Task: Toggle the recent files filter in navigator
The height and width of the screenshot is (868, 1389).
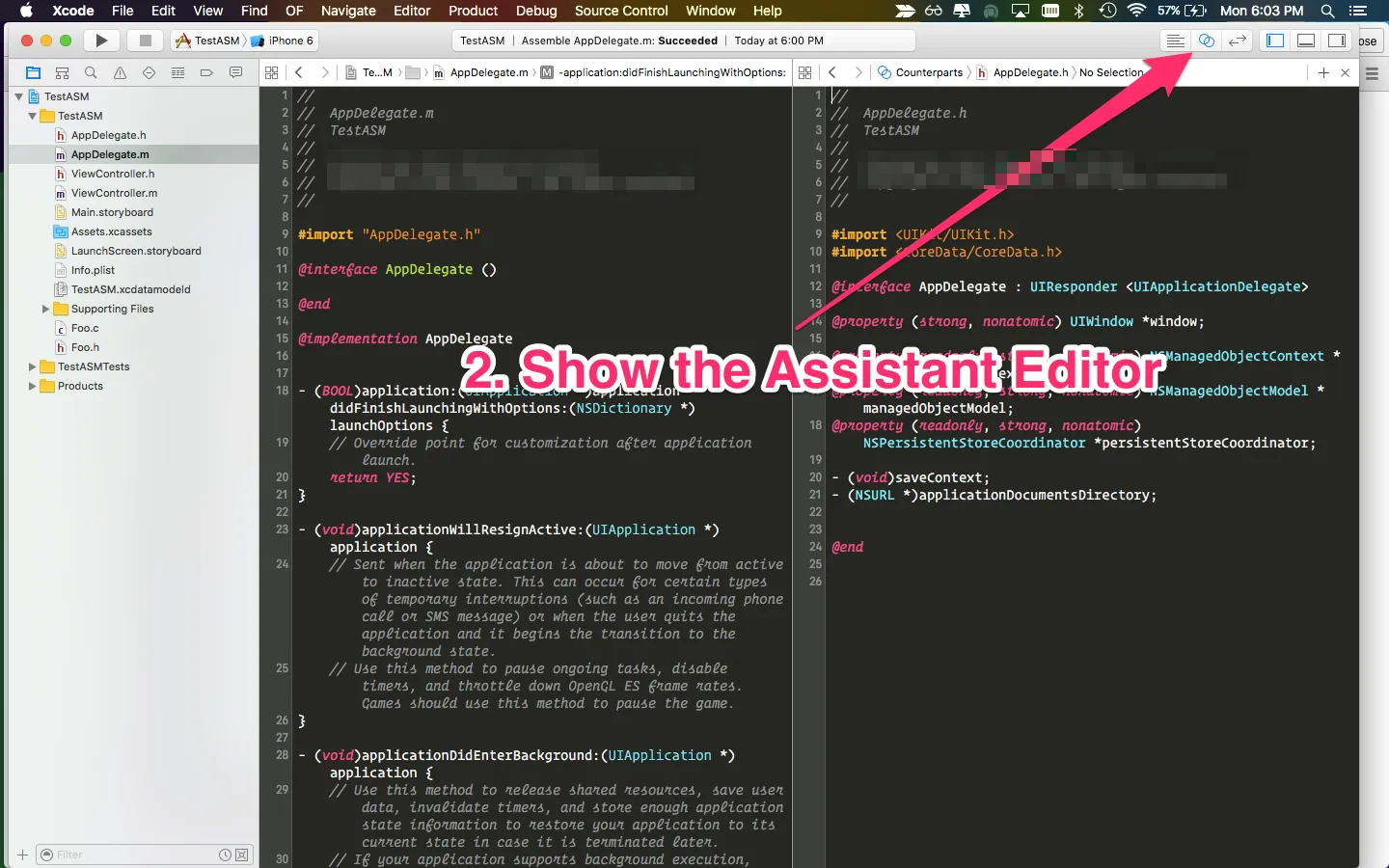Action: [225, 854]
